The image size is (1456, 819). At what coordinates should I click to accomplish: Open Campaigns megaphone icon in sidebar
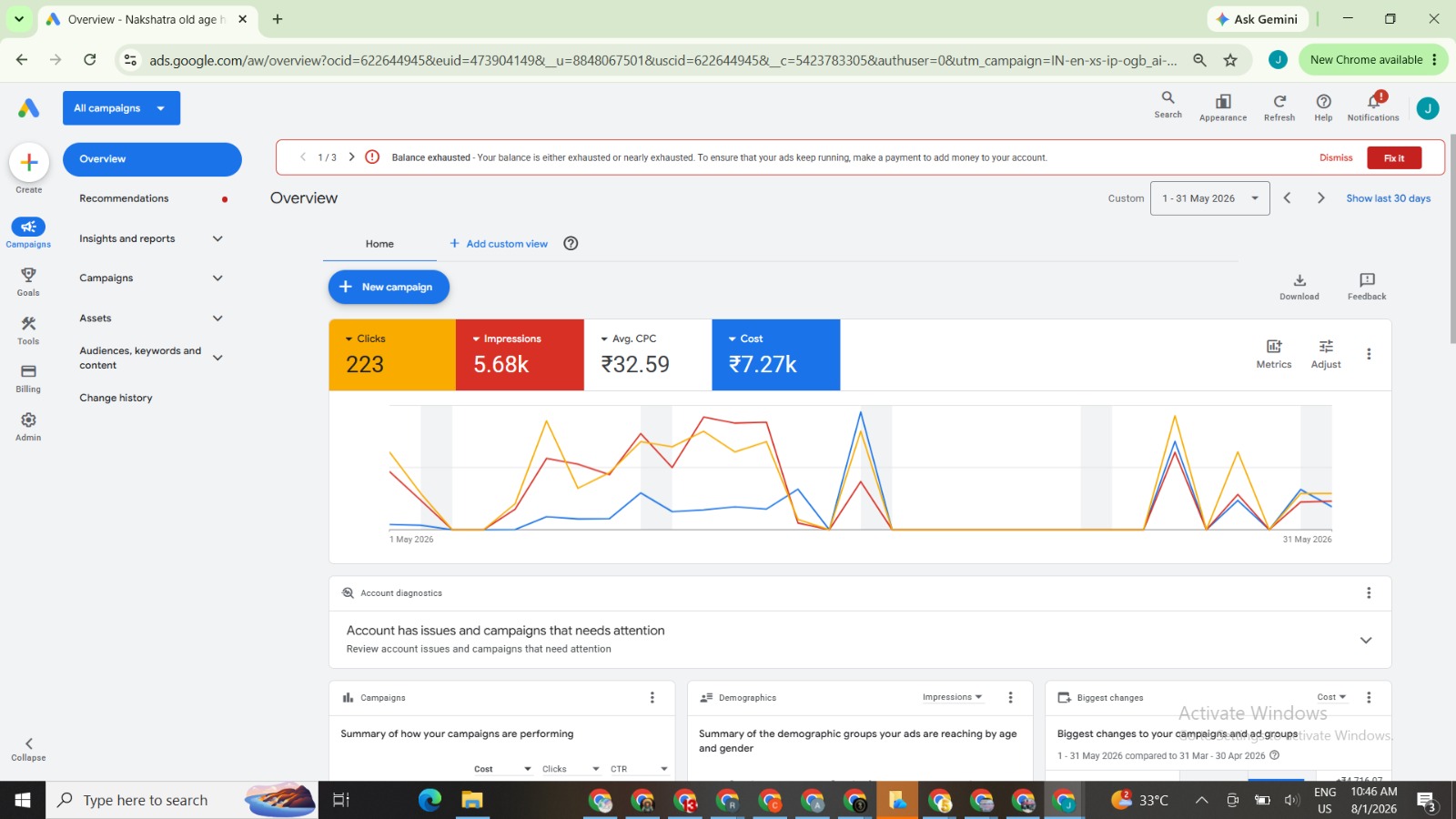(28, 227)
